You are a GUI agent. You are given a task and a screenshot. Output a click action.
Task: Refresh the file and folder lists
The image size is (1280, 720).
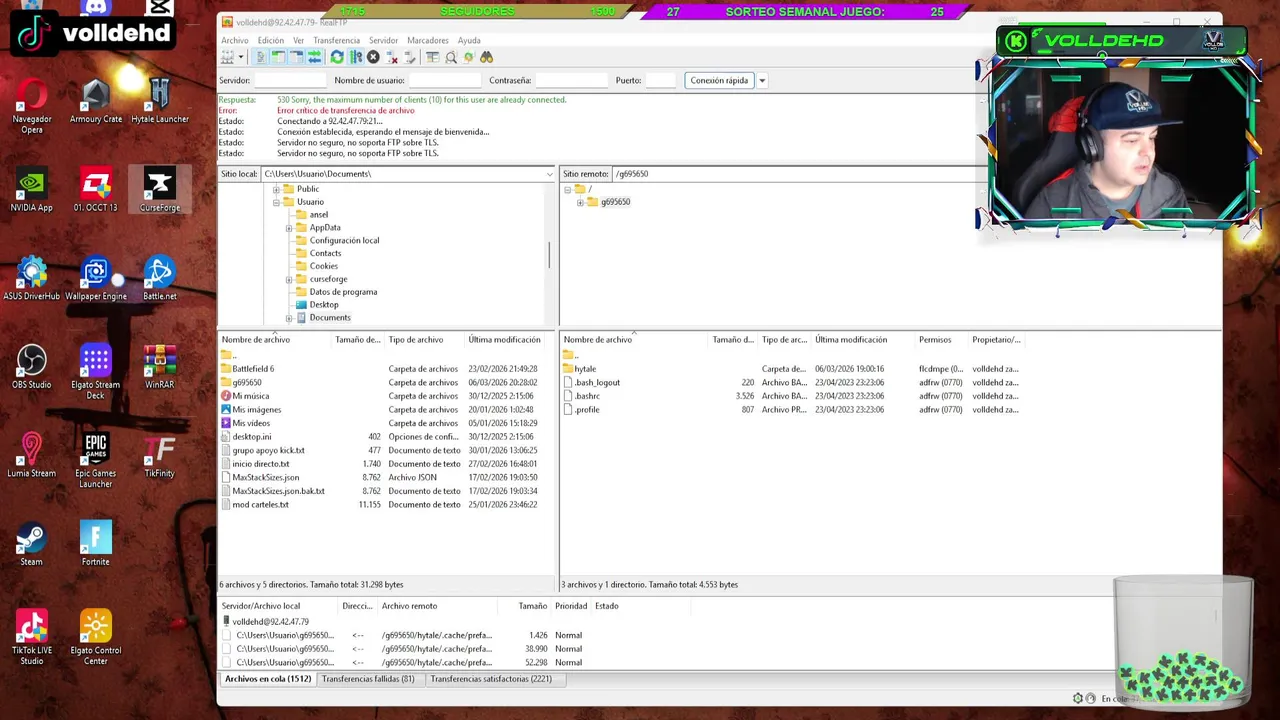pos(337,57)
